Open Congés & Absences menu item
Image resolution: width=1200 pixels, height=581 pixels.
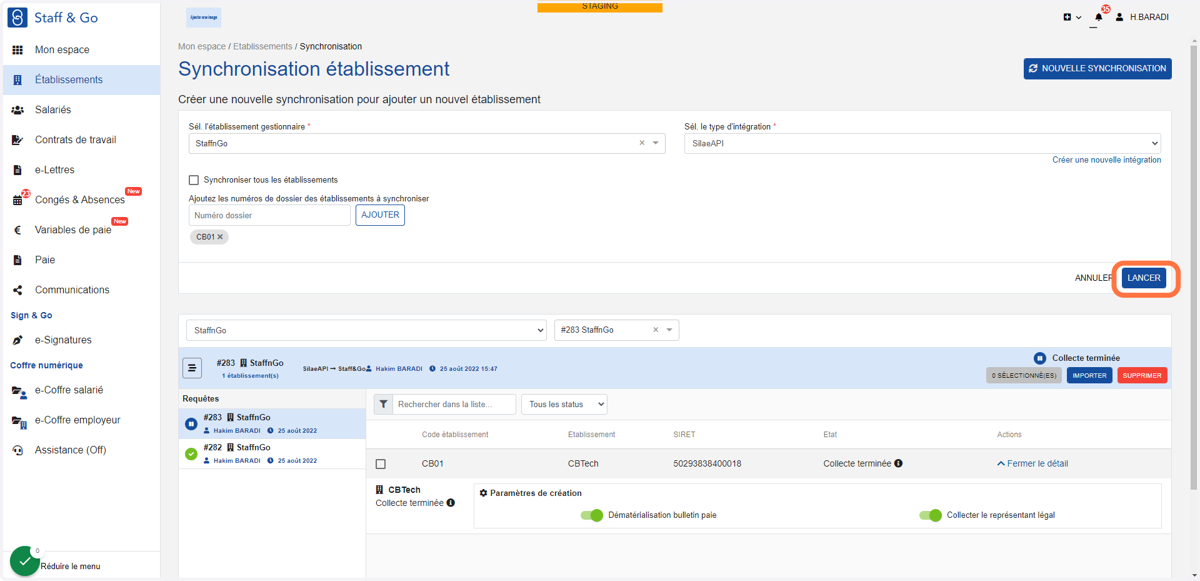point(80,200)
